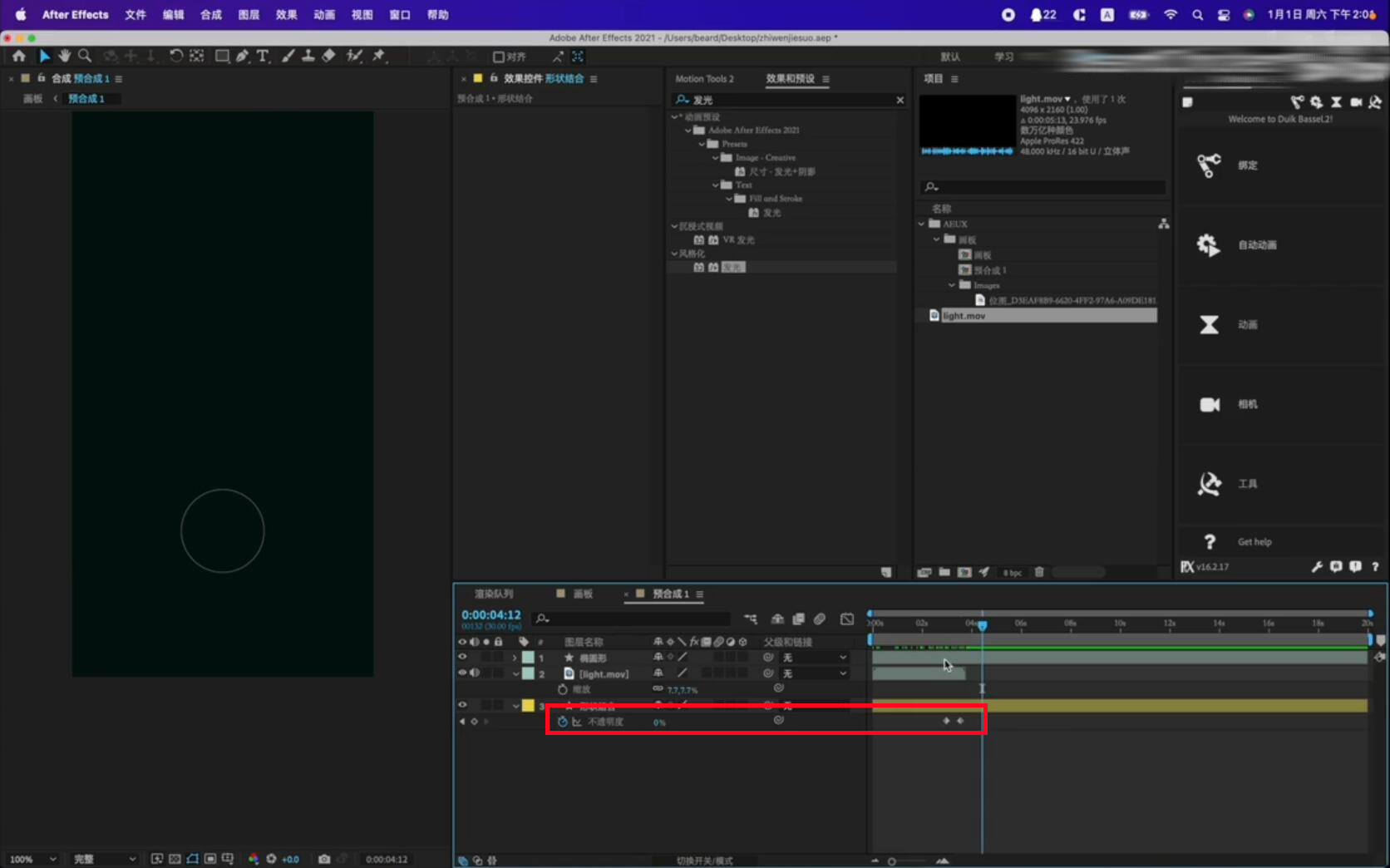This screenshot has width=1390, height=868.
Task: Click the teal label swatch of layer 1
Action: 528,658
